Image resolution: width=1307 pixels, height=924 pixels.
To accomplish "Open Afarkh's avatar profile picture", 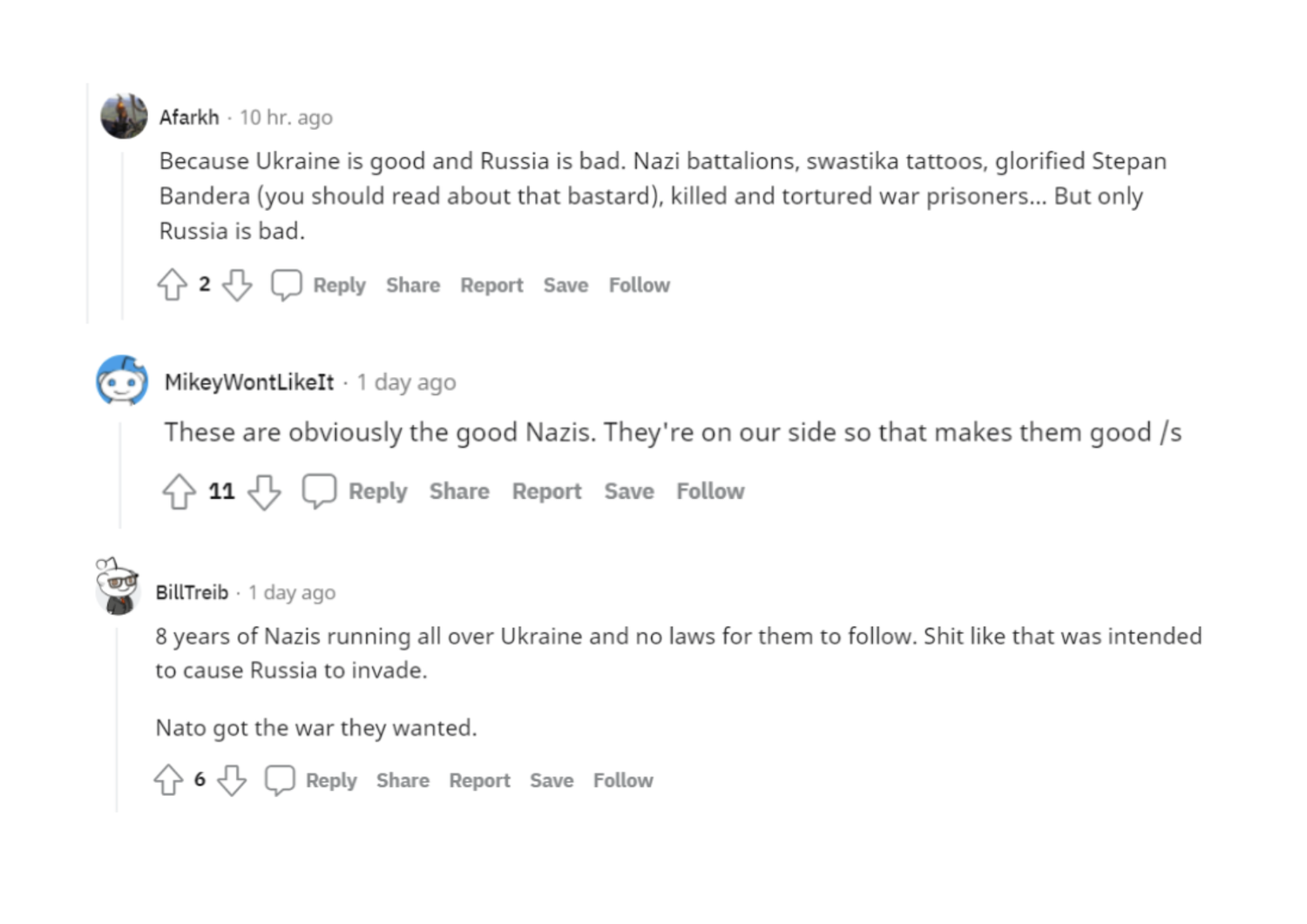I will point(124,116).
